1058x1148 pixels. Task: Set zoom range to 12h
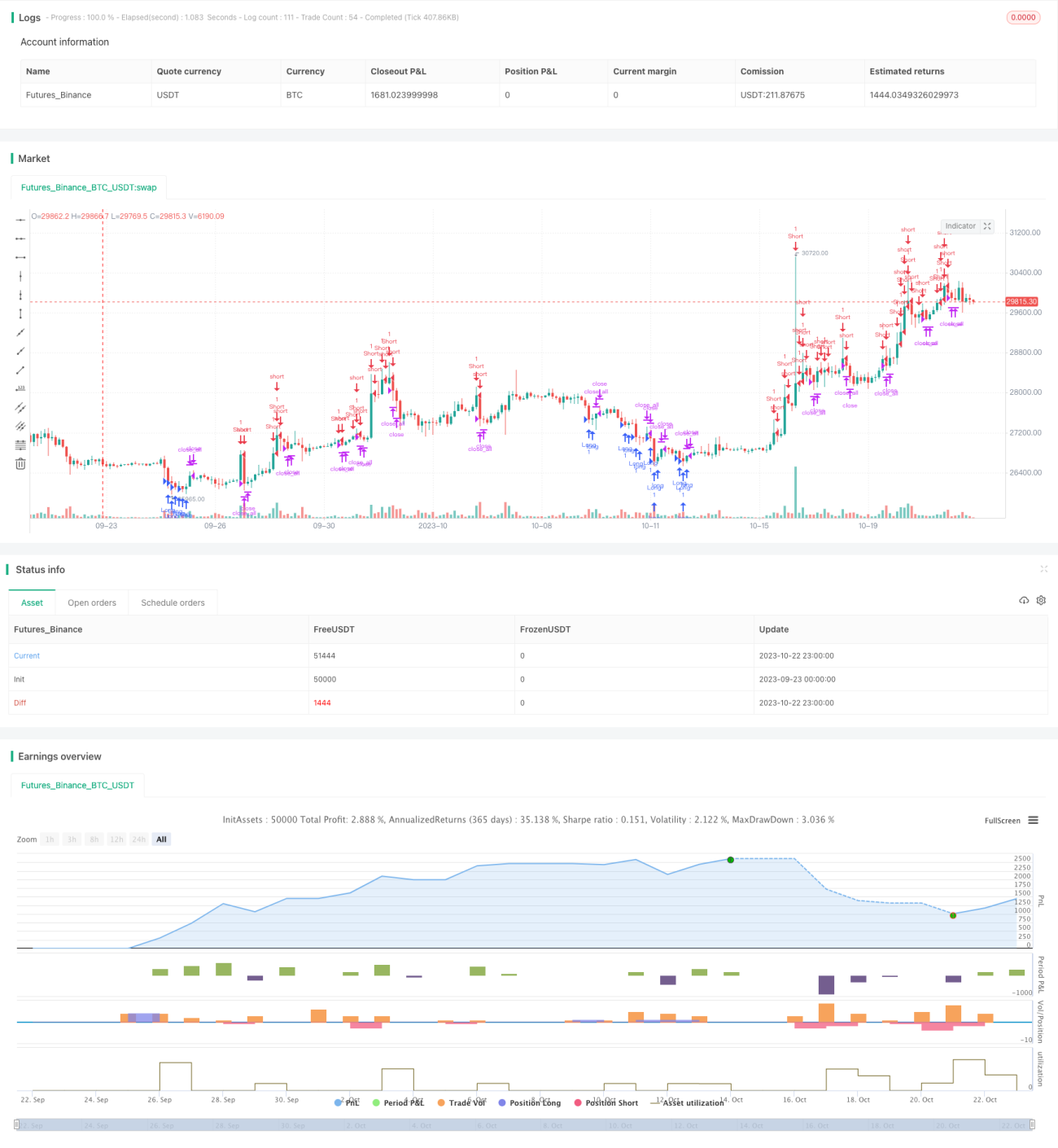pyautogui.click(x=116, y=839)
